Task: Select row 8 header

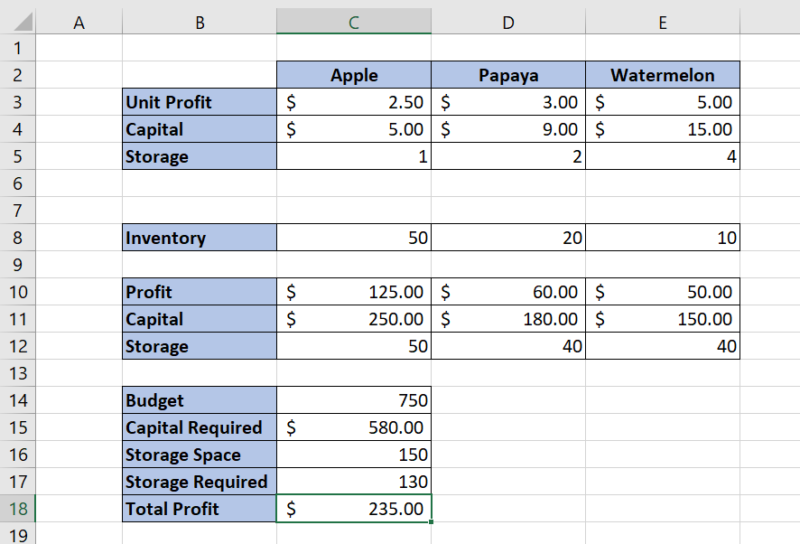Action: tap(17, 238)
